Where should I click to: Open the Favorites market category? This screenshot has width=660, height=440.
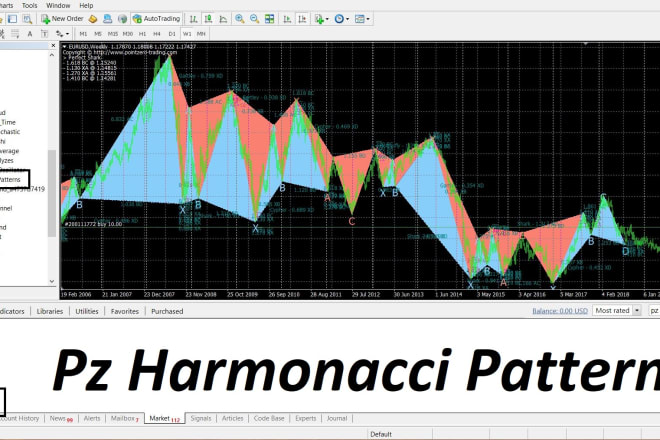(x=125, y=311)
